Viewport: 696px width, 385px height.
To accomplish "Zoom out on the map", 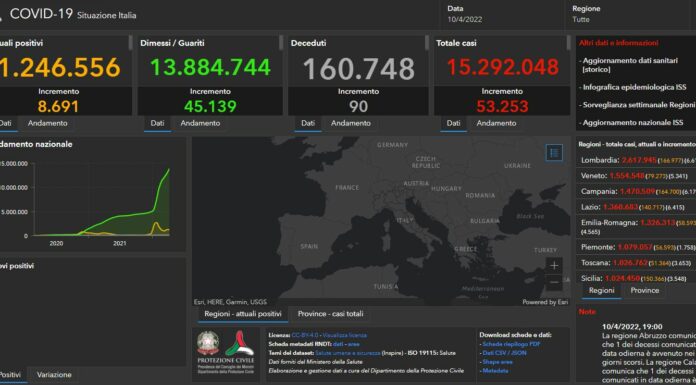I will [554, 282].
